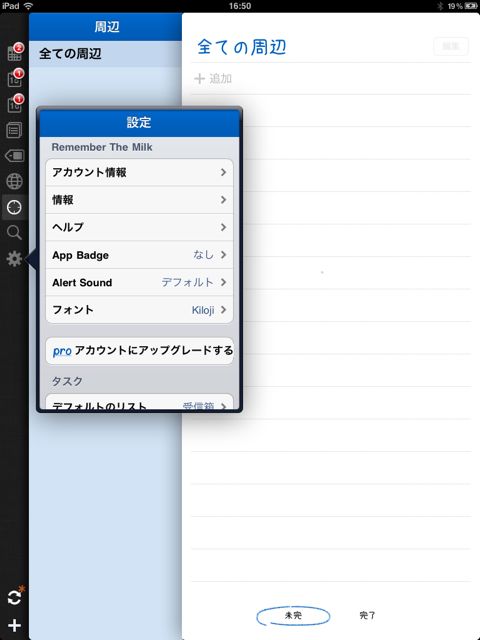Open the Lists icon in sidebar
Image resolution: width=480 pixels, height=640 pixels.
coord(15,131)
